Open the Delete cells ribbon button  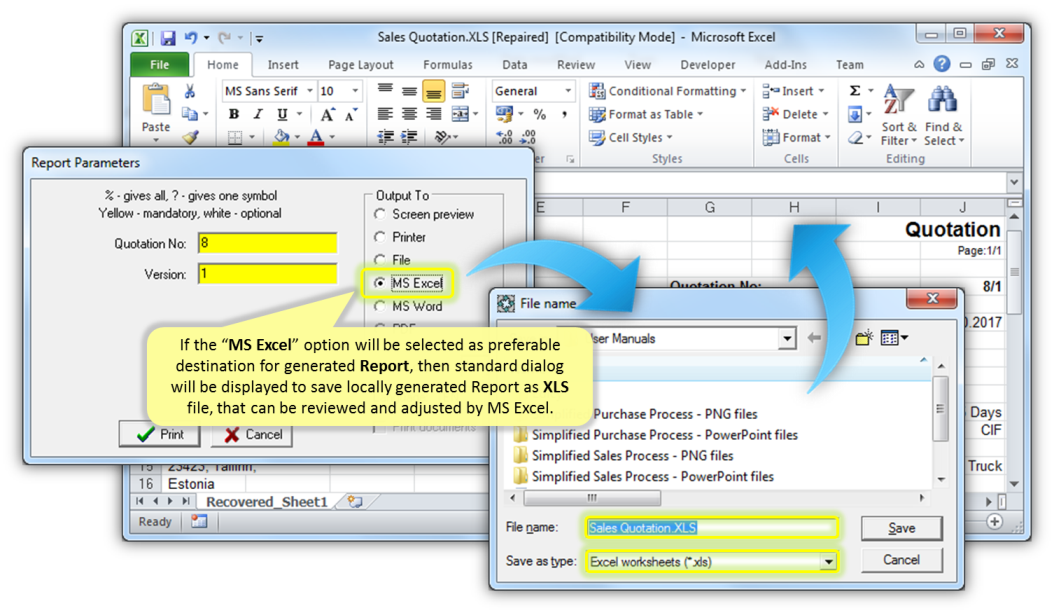[796, 114]
